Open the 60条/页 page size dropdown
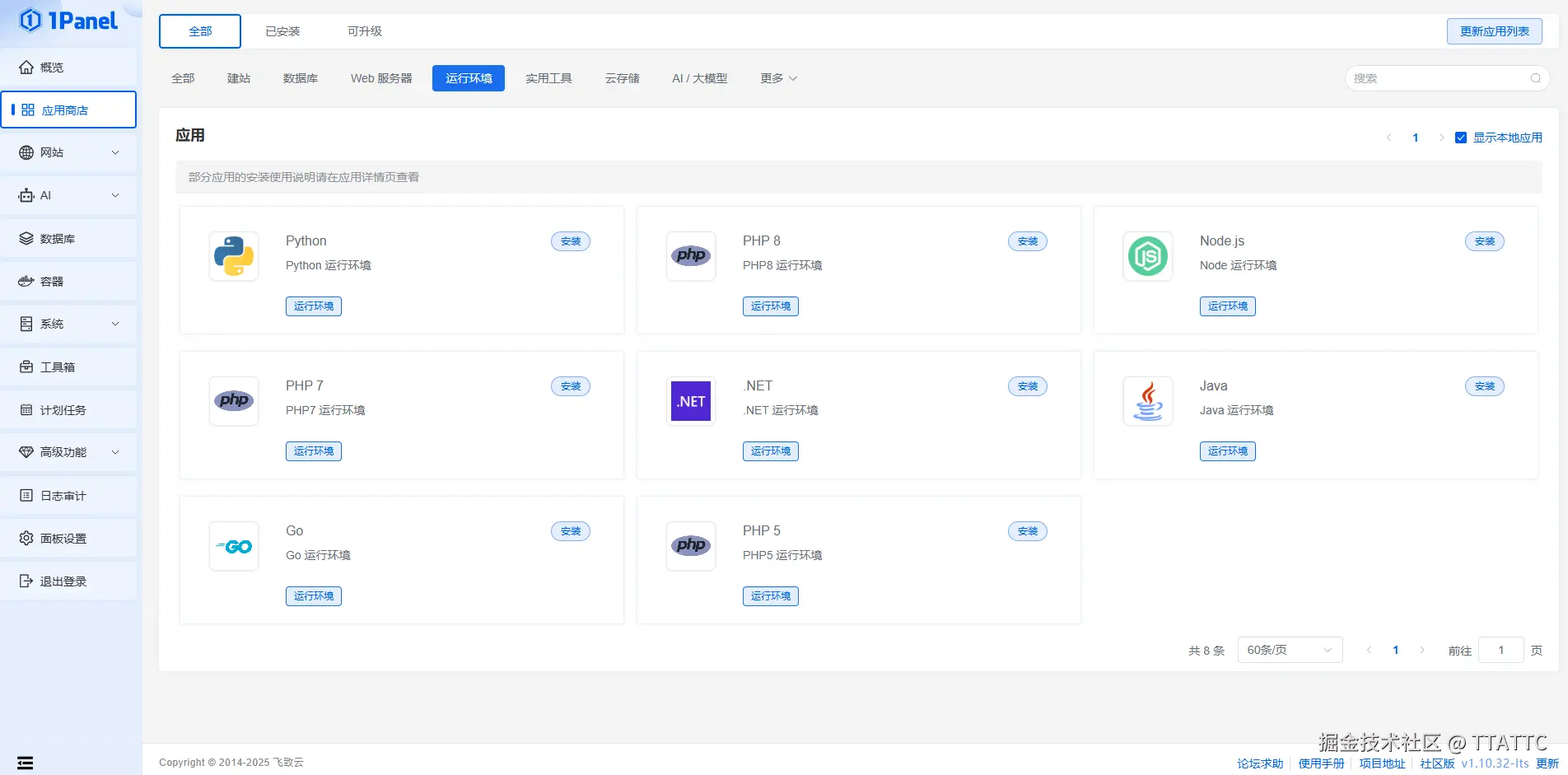1568x775 pixels. [x=1290, y=650]
